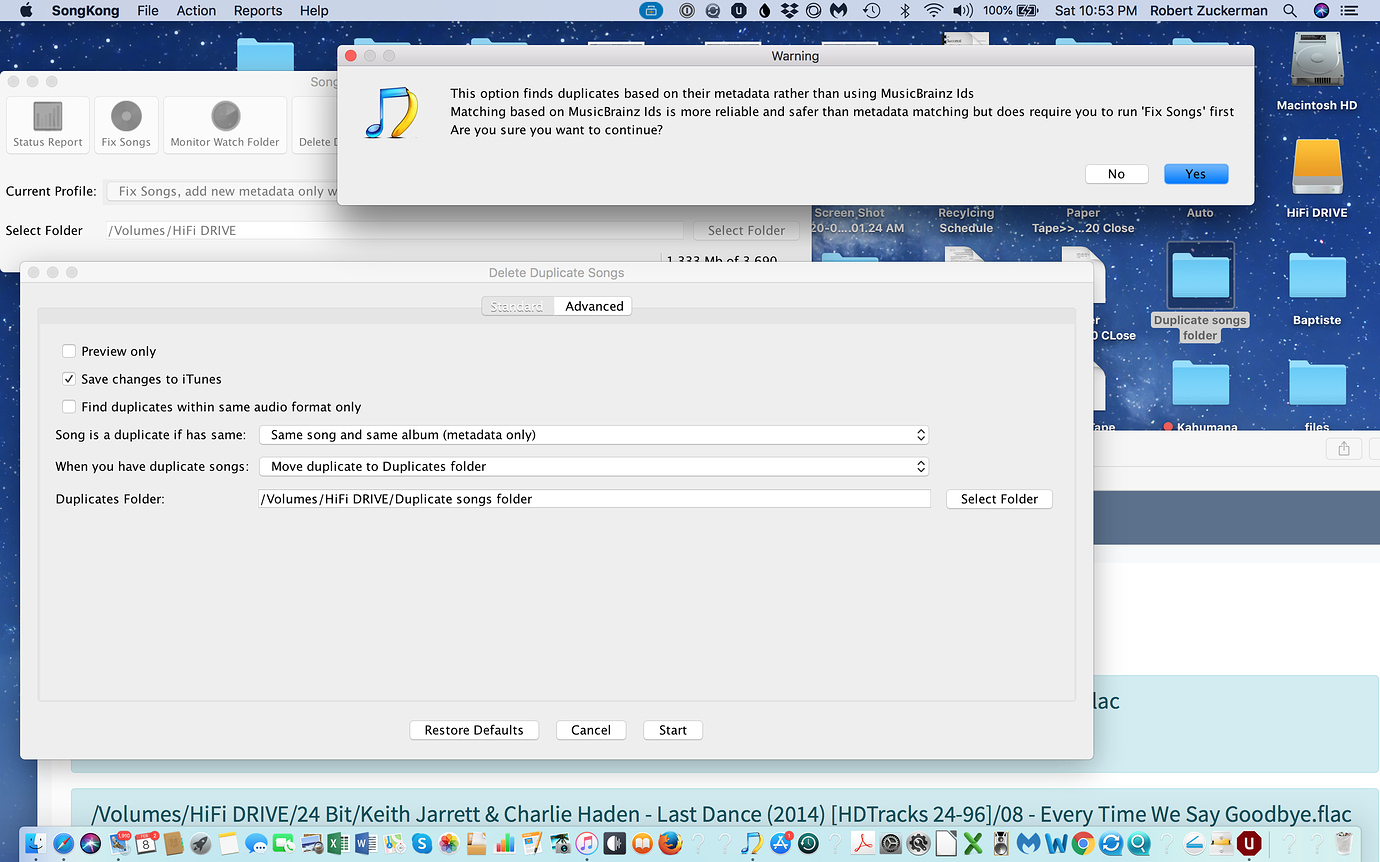Switch to the Advanced tab
The width and height of the screenshot is (1380, 862).
[594, 306]
